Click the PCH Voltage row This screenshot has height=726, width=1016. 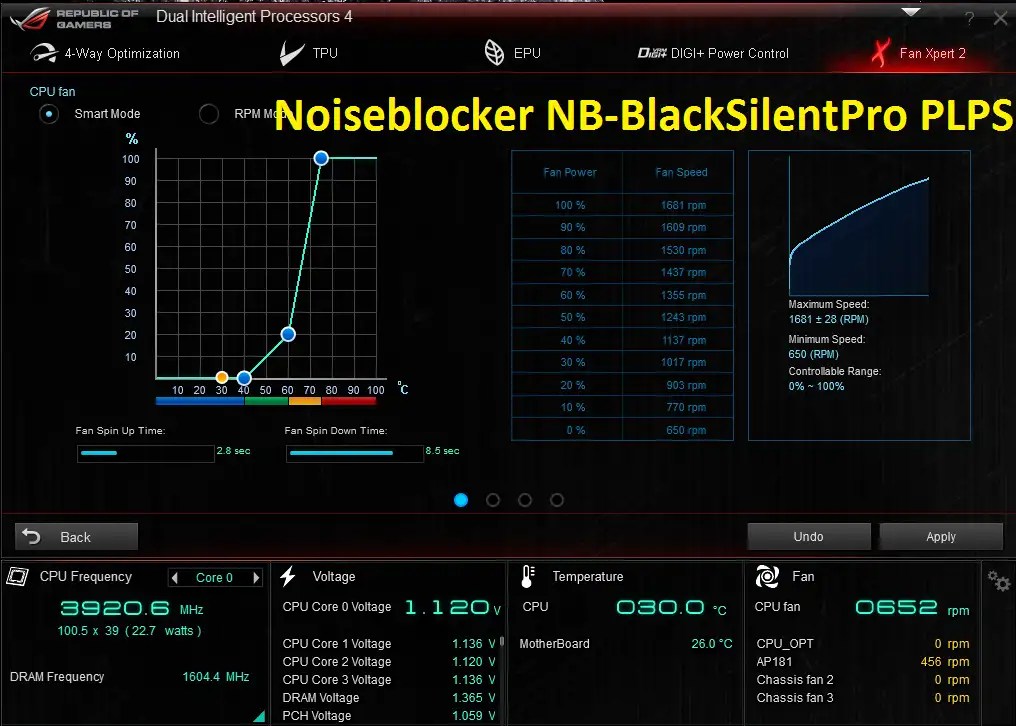(389, 716)
